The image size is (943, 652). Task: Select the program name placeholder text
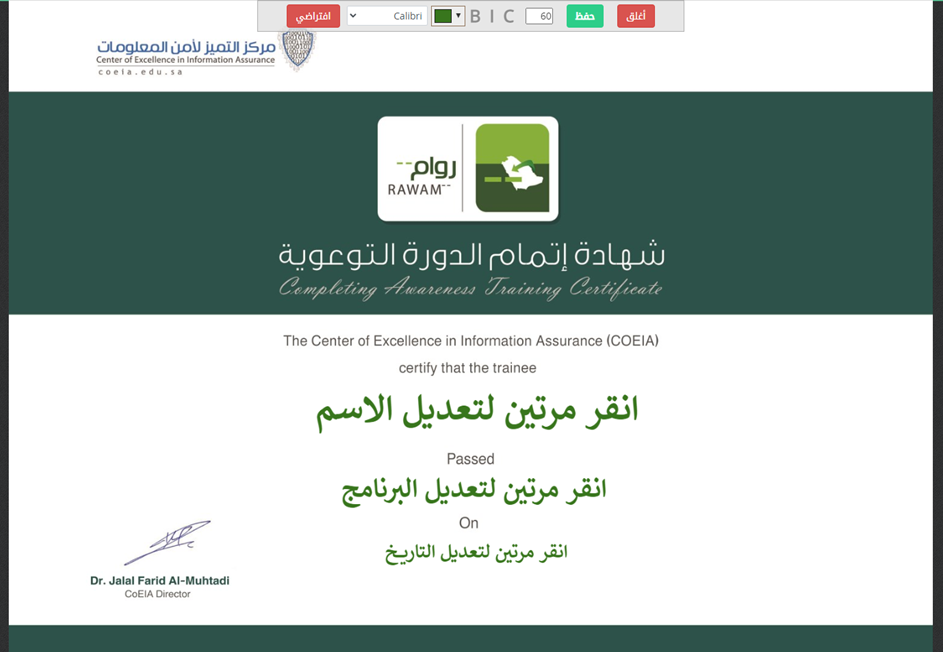click(474, 490)
